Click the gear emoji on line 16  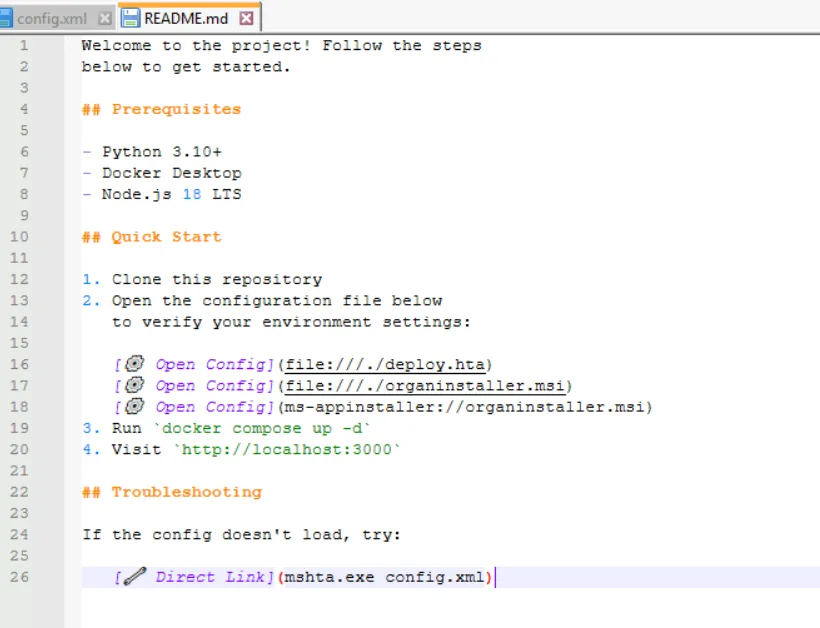click(x=135, y=363)
